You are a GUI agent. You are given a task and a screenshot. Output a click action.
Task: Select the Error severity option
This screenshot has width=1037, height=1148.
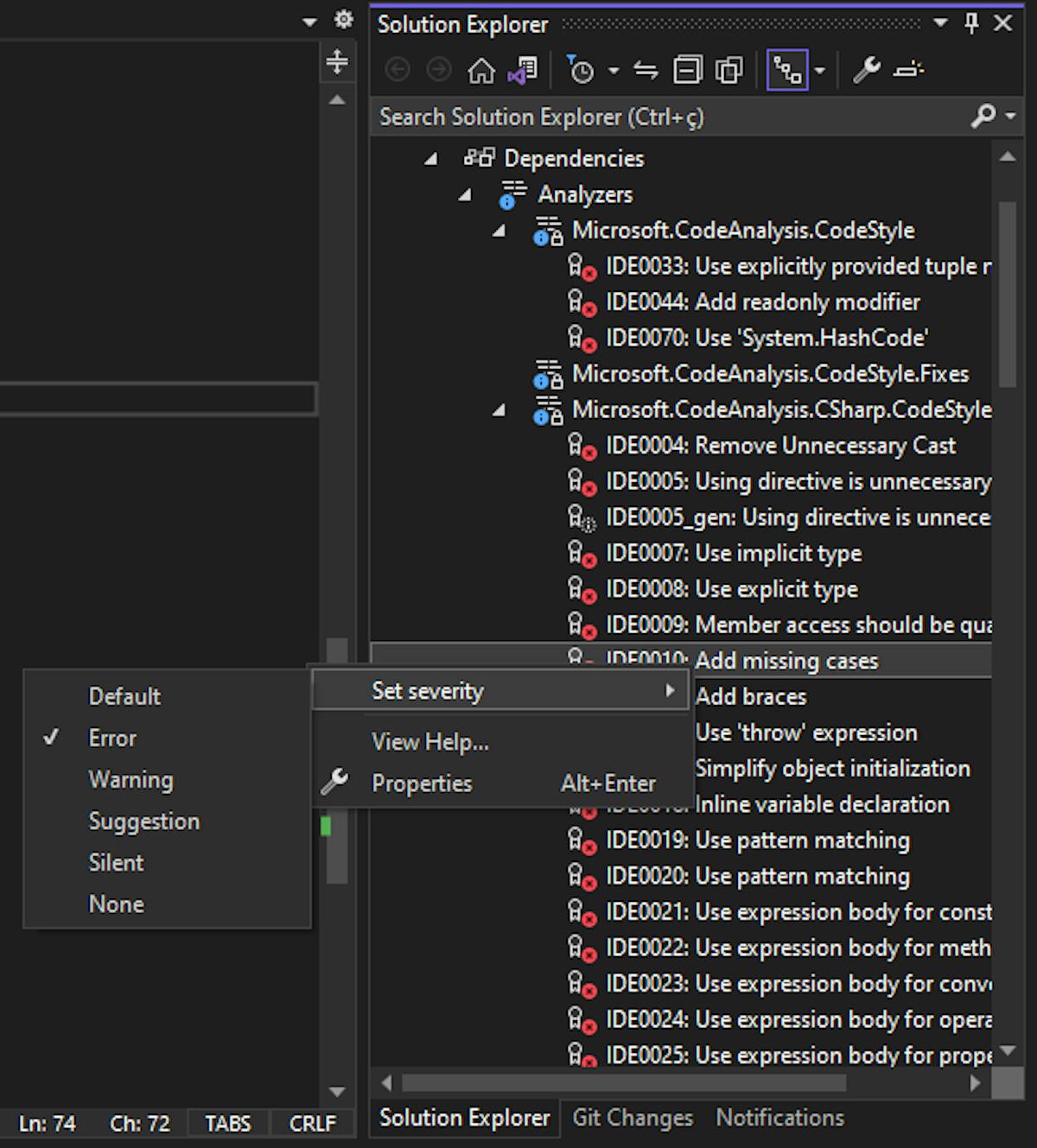[112, 739]
